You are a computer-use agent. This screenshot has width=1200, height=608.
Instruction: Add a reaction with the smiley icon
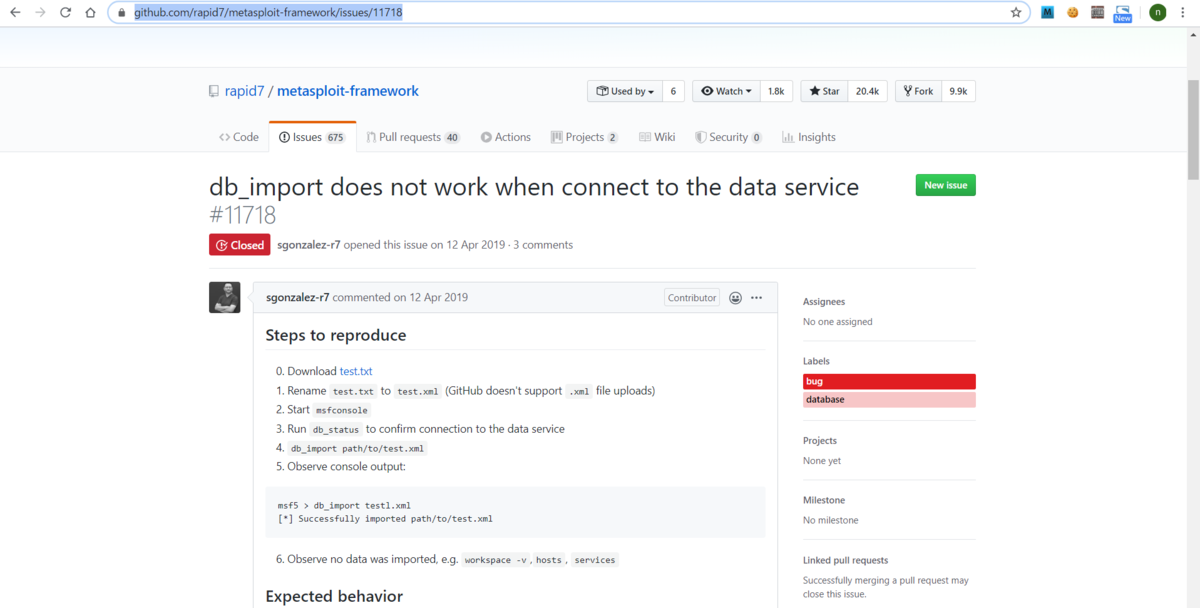click(x=735, y=298)
